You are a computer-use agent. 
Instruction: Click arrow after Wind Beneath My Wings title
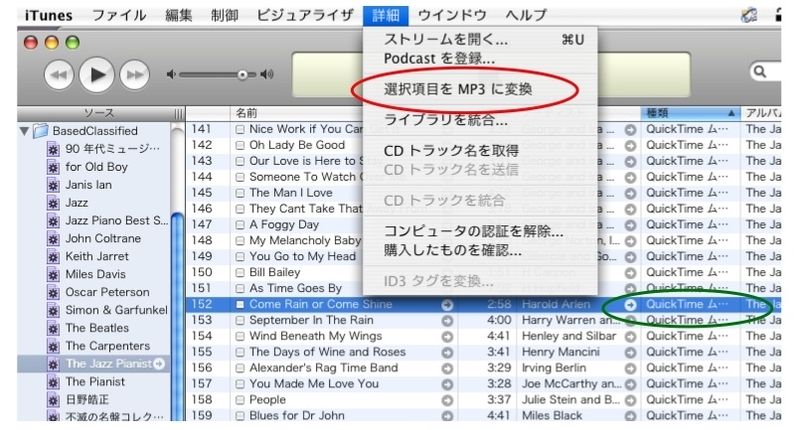(x=447, y=337)
